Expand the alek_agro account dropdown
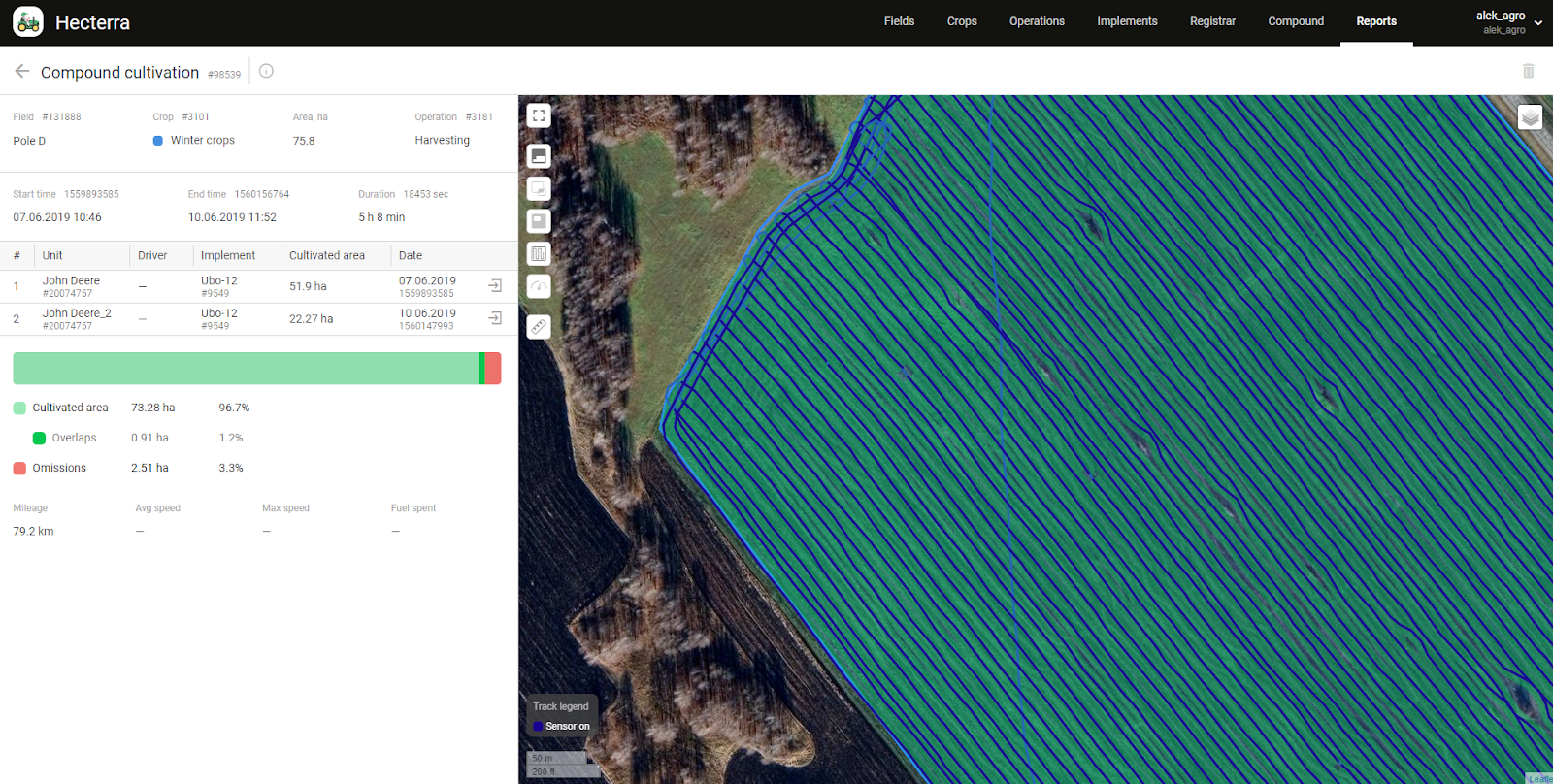This screenshot has height=784, width=1553. pyautogui.click(x=1537, y=22)
